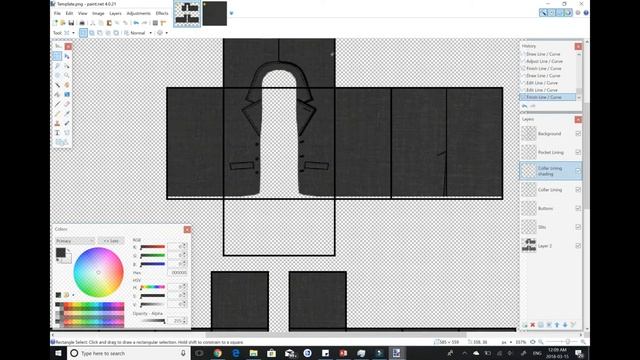Viewport: 640px width, 360px height.
Task: Click the red R slider in Colors
Action: [153, 247]
